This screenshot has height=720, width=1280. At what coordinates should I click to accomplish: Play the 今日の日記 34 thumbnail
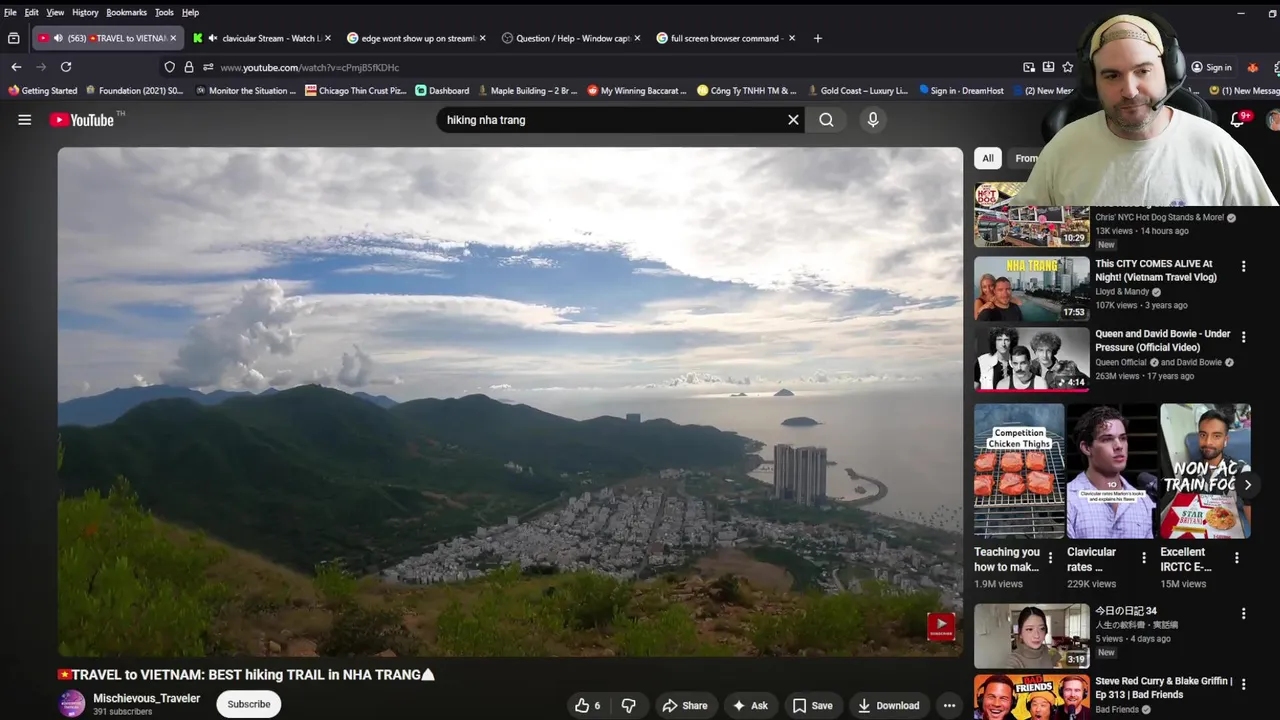(x=1032, y=635)
